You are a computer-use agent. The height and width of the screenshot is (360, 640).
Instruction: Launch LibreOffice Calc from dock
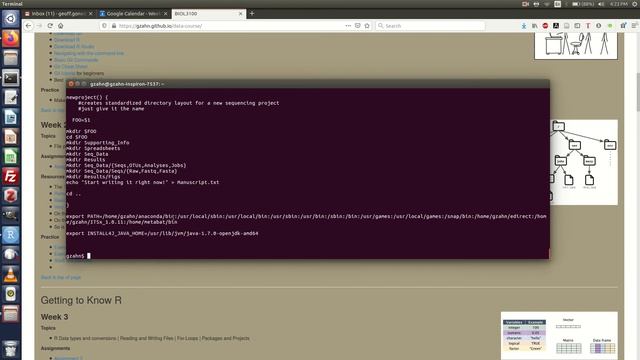[11, 156]
